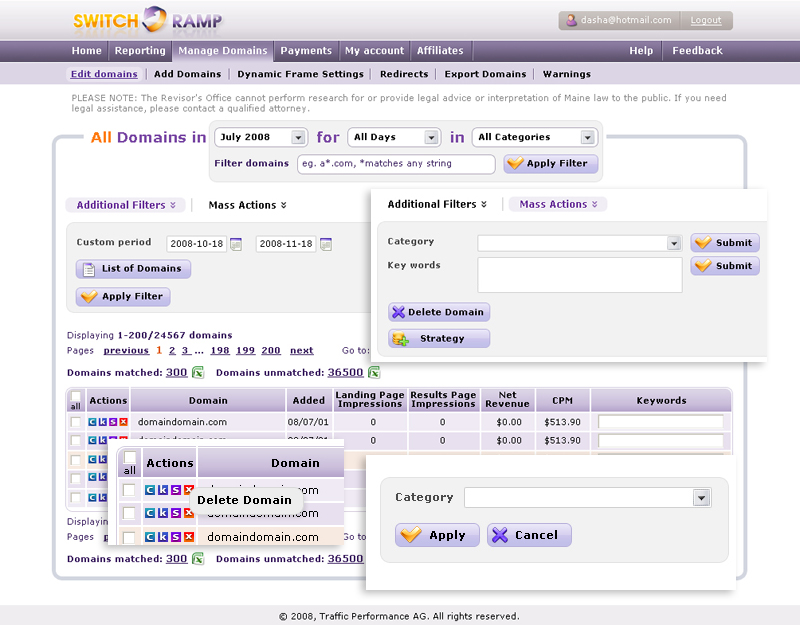Sort by the Net Revenue column header
800x625 pixels.
pyautogui.click(x=508, y=399)
